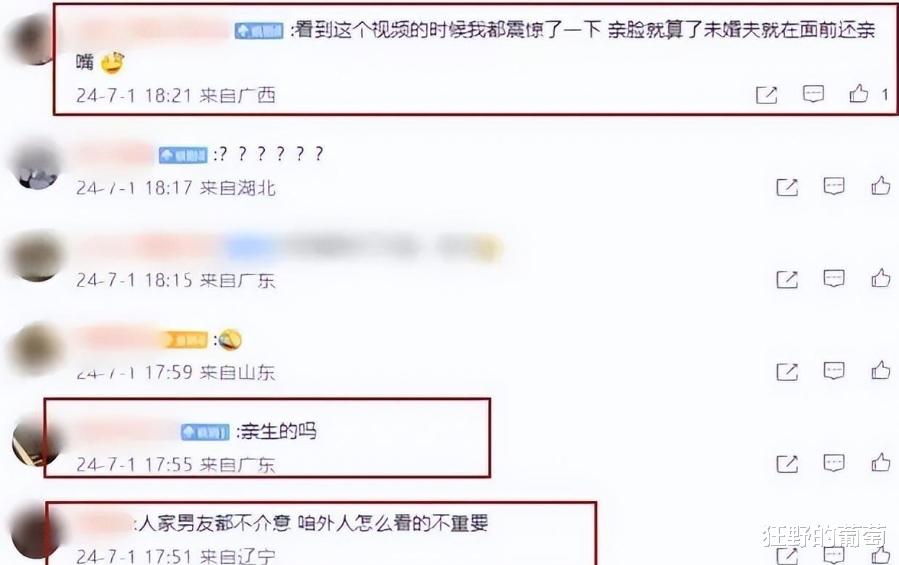Like the Shandong laughing-emoji comment
Viewport: 899px width, 565px height.
(x=881, y=371)
